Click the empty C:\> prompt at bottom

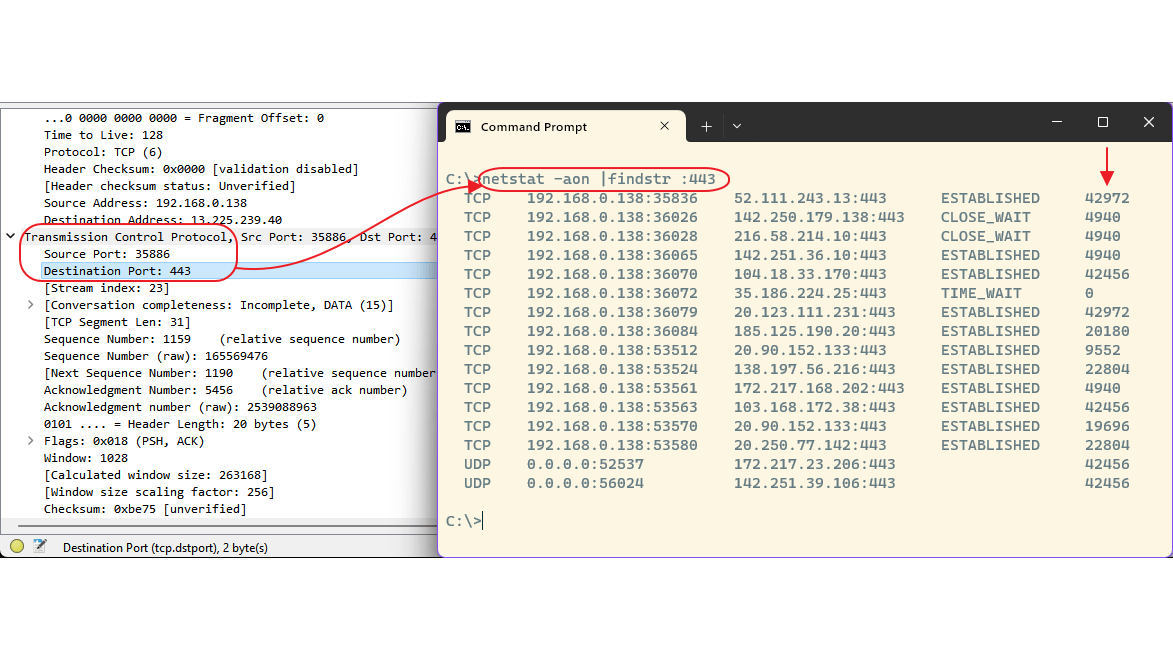tap(465, 521)
